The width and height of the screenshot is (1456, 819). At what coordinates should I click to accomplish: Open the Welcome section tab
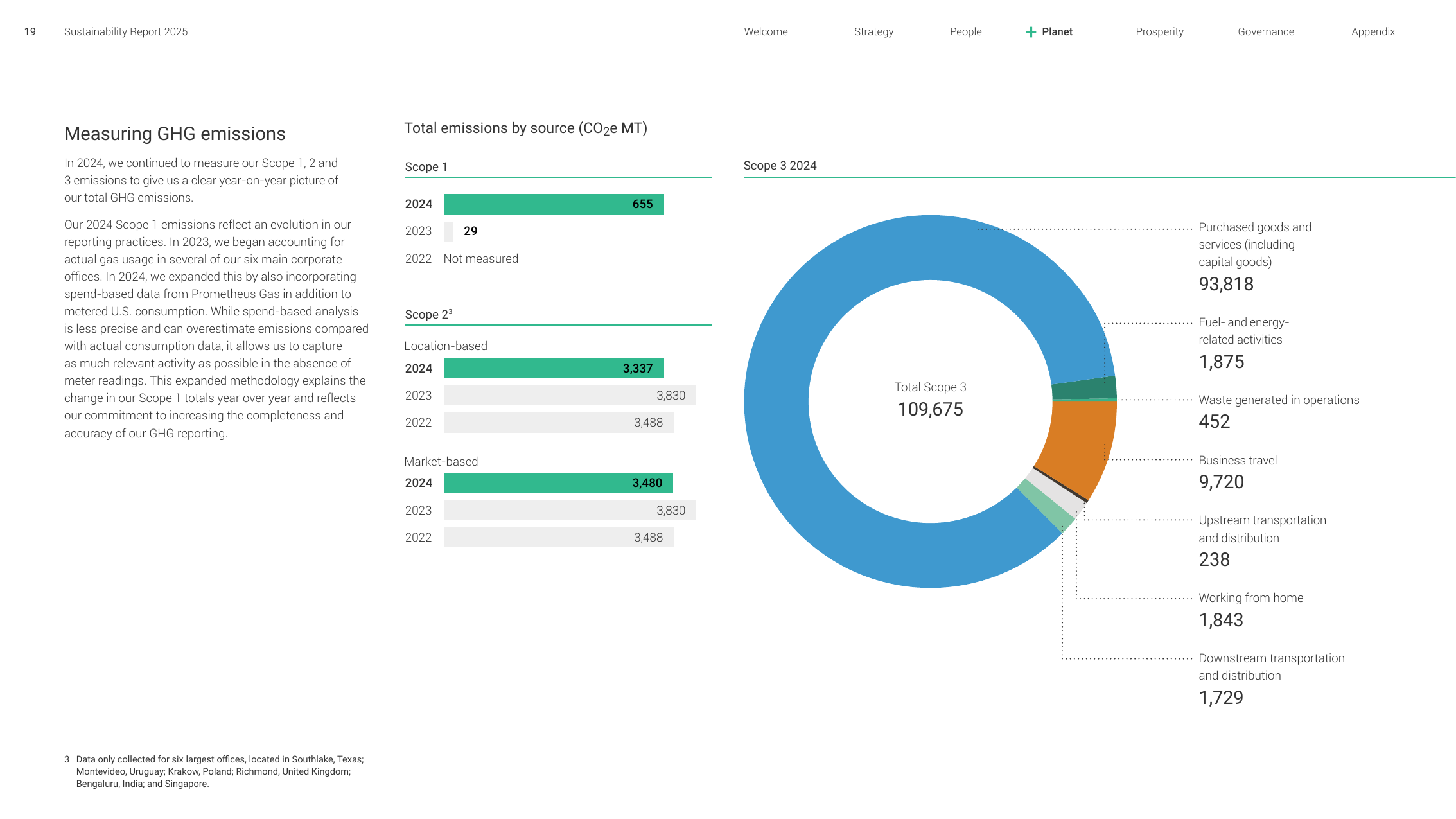tap(766, 32)
